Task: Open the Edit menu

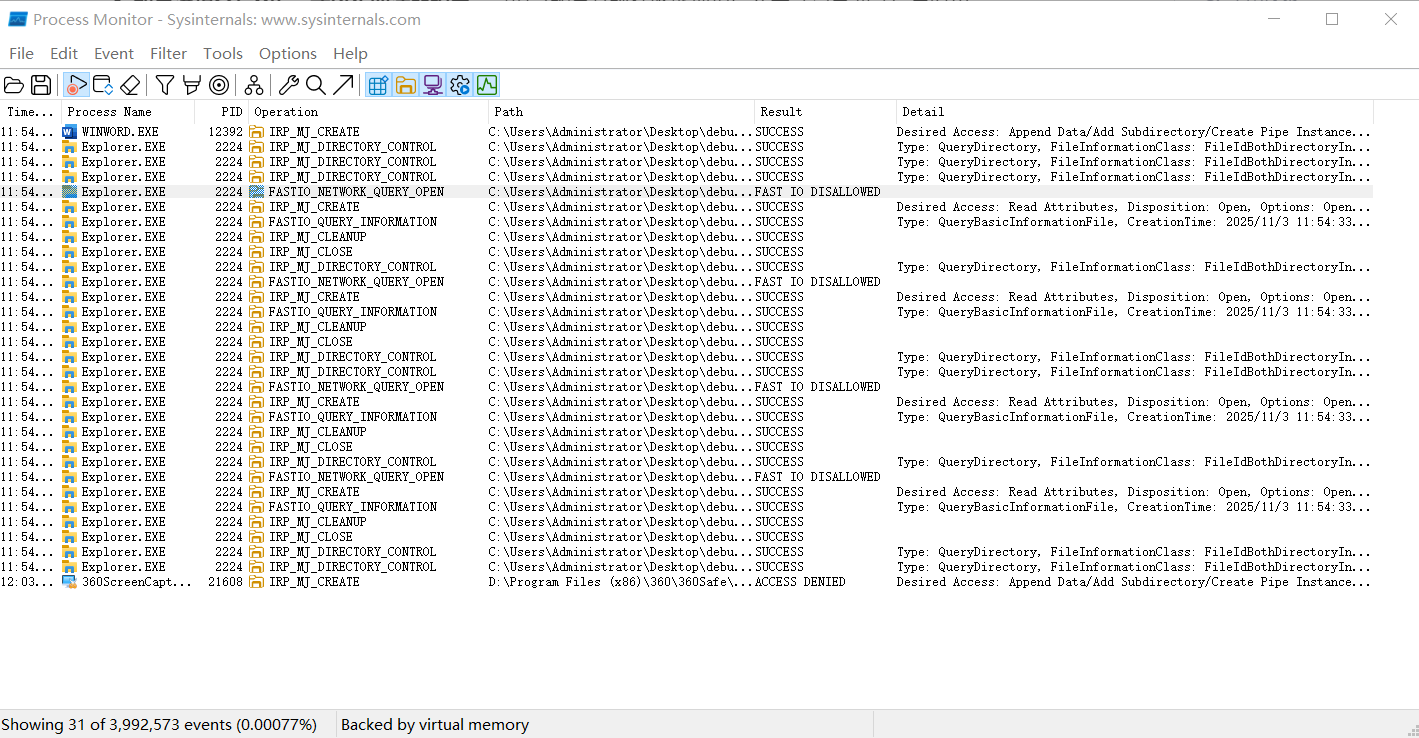Action: coord(64,53)
